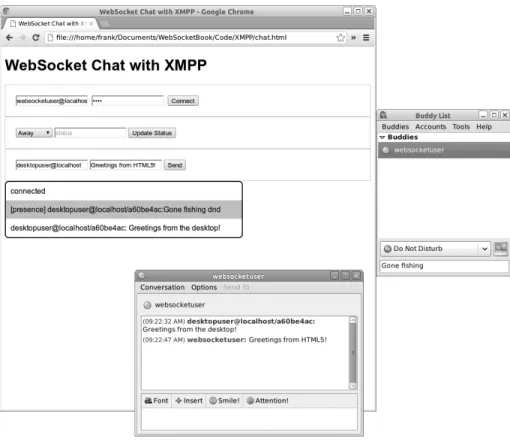
Task: Click the Connect button
Action: point(183,101)
